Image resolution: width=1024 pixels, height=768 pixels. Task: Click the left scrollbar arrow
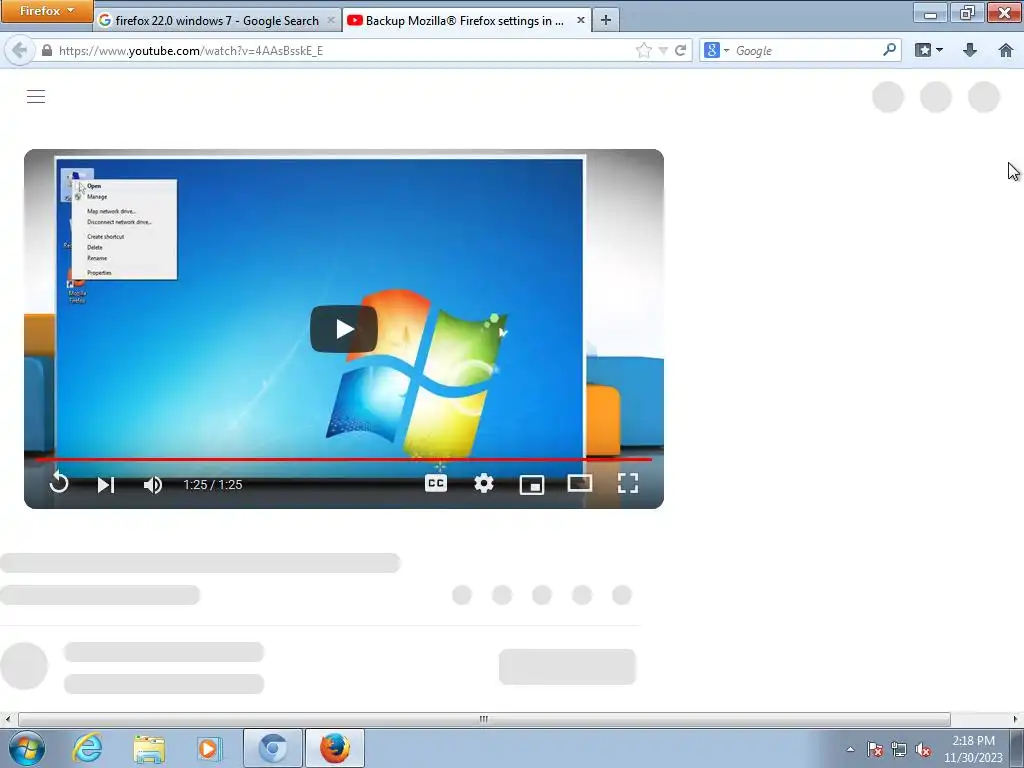tap(7, 719)
